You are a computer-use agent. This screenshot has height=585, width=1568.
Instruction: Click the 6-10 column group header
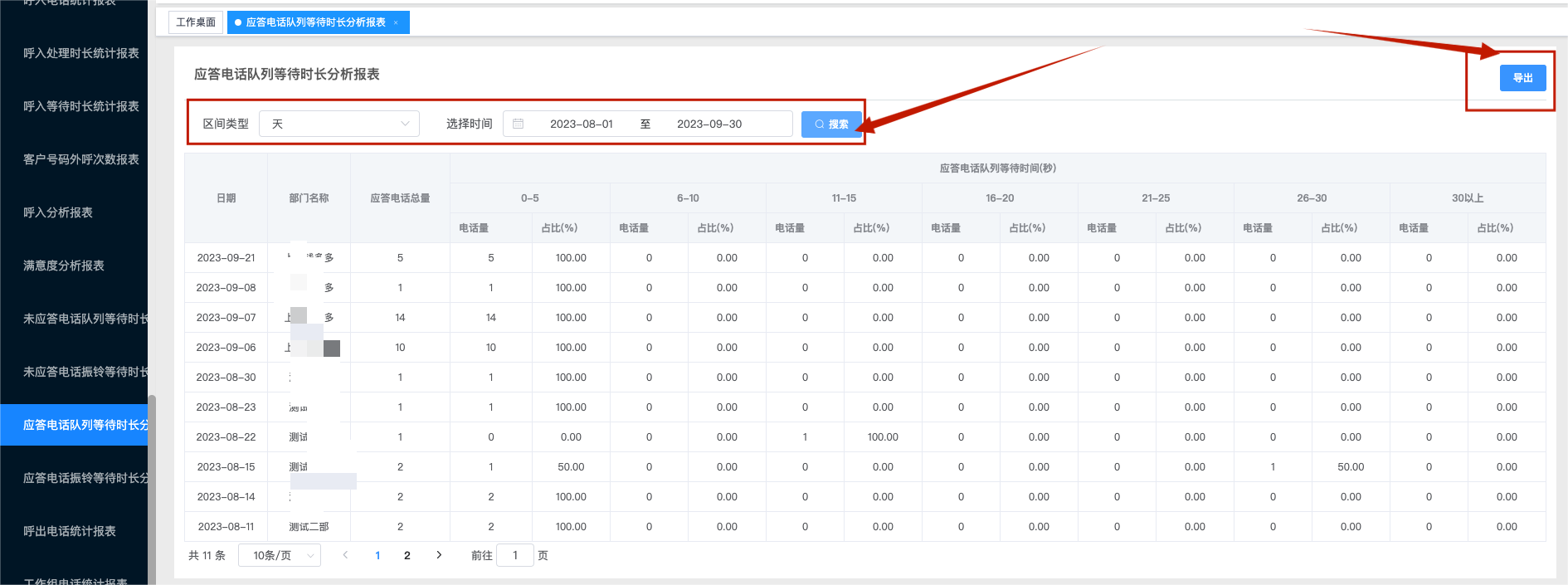pos(688,198)
